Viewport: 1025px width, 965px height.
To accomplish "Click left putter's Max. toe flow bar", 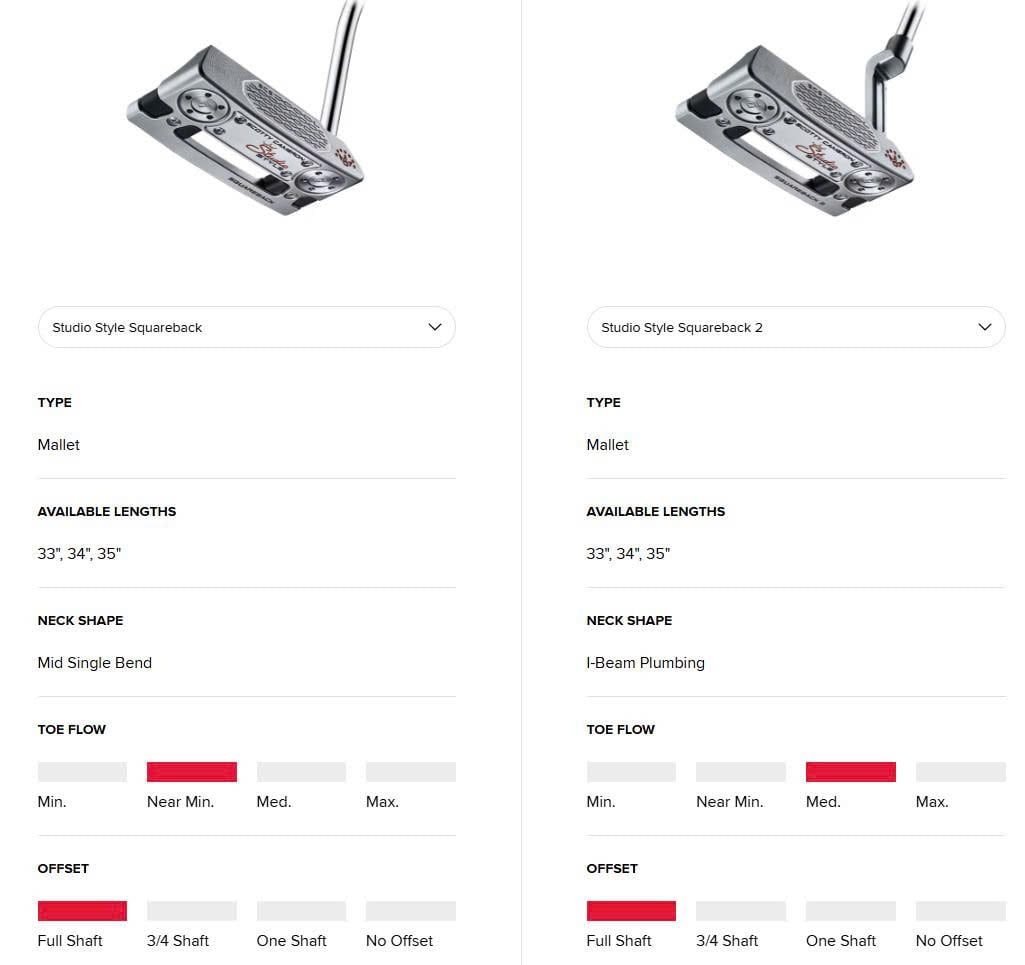I will click(x=410, y=772).
